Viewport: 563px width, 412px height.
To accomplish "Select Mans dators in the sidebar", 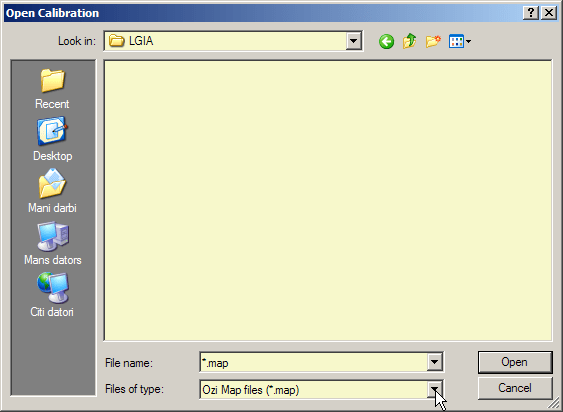I will click(x=52, y=243).
